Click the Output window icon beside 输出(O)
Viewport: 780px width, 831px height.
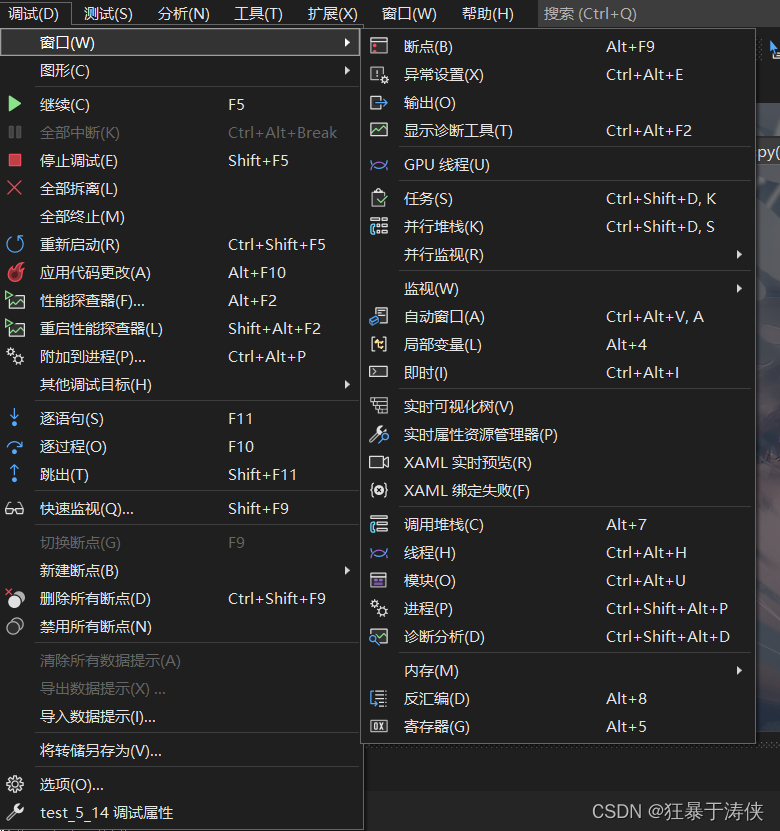click(x=379, y=103)
